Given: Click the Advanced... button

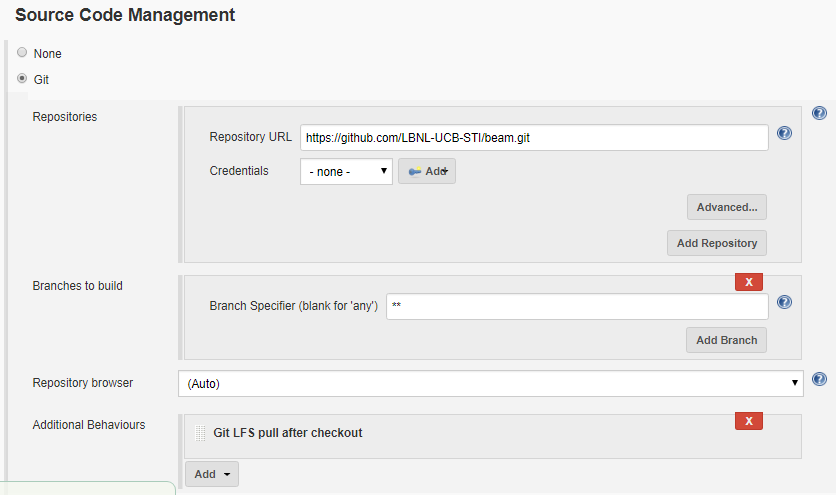Looking at the screenshot, I should pos(727,207).
